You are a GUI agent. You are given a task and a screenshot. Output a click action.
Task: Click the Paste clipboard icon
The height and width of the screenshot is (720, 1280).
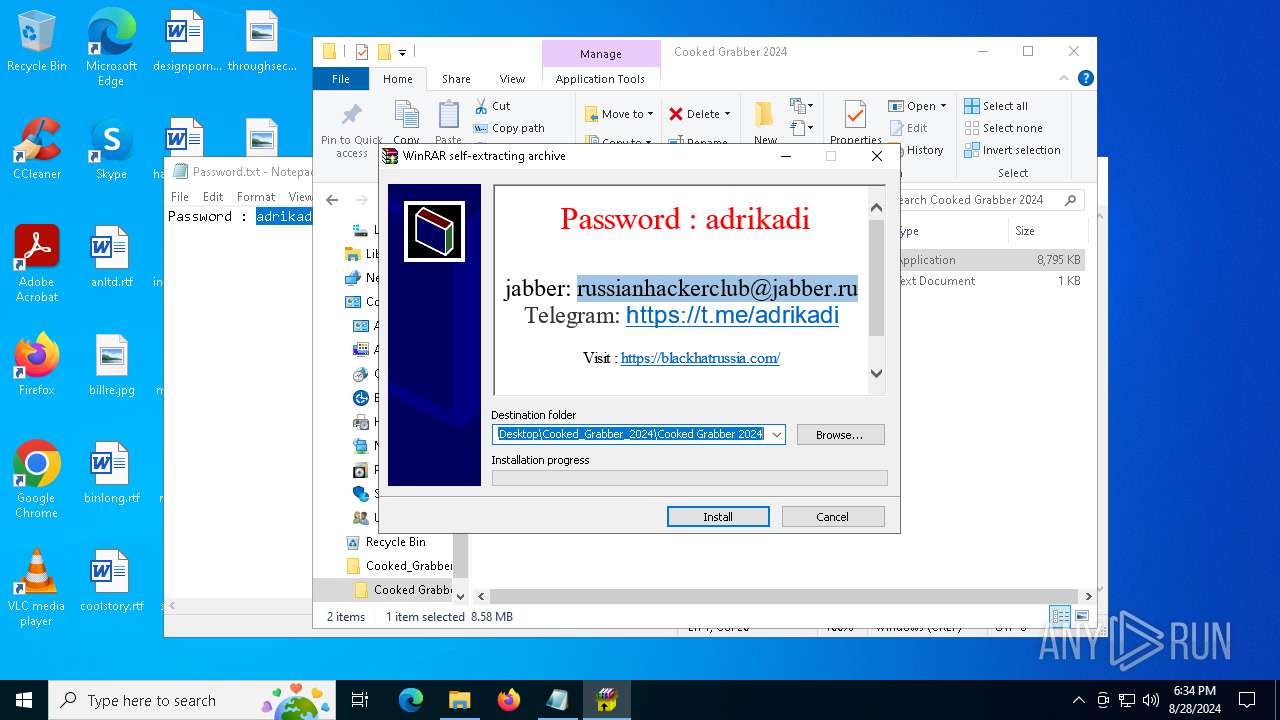click(x=449, y=115)
